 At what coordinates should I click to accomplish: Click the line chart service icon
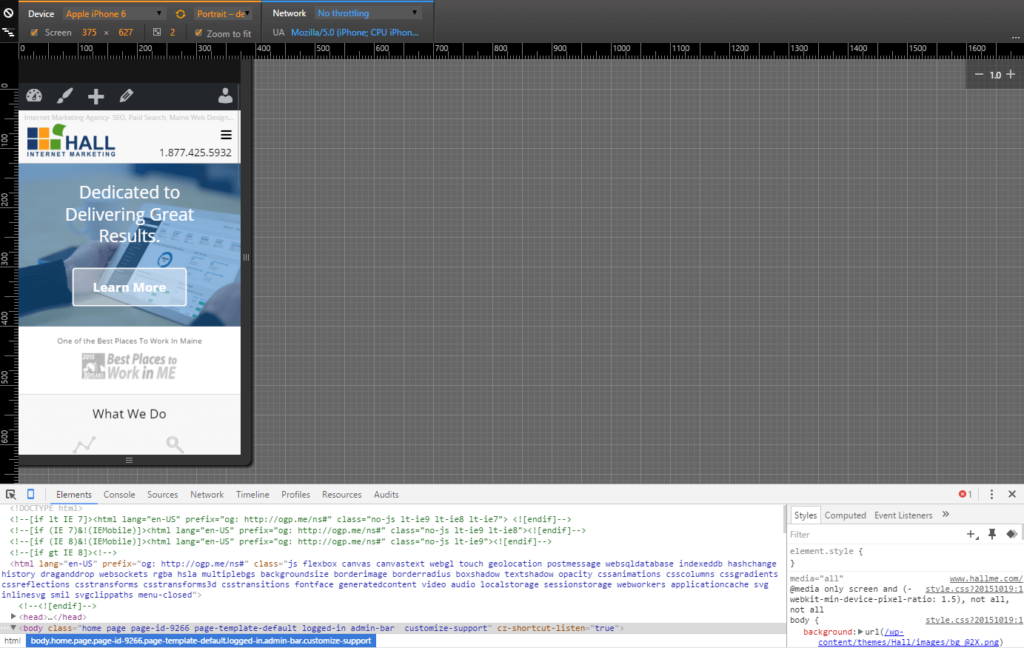point(84,445)
